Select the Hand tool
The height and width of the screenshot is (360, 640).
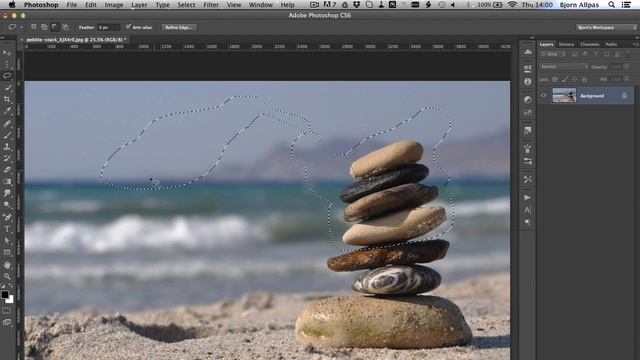click(x=7, y=265)
